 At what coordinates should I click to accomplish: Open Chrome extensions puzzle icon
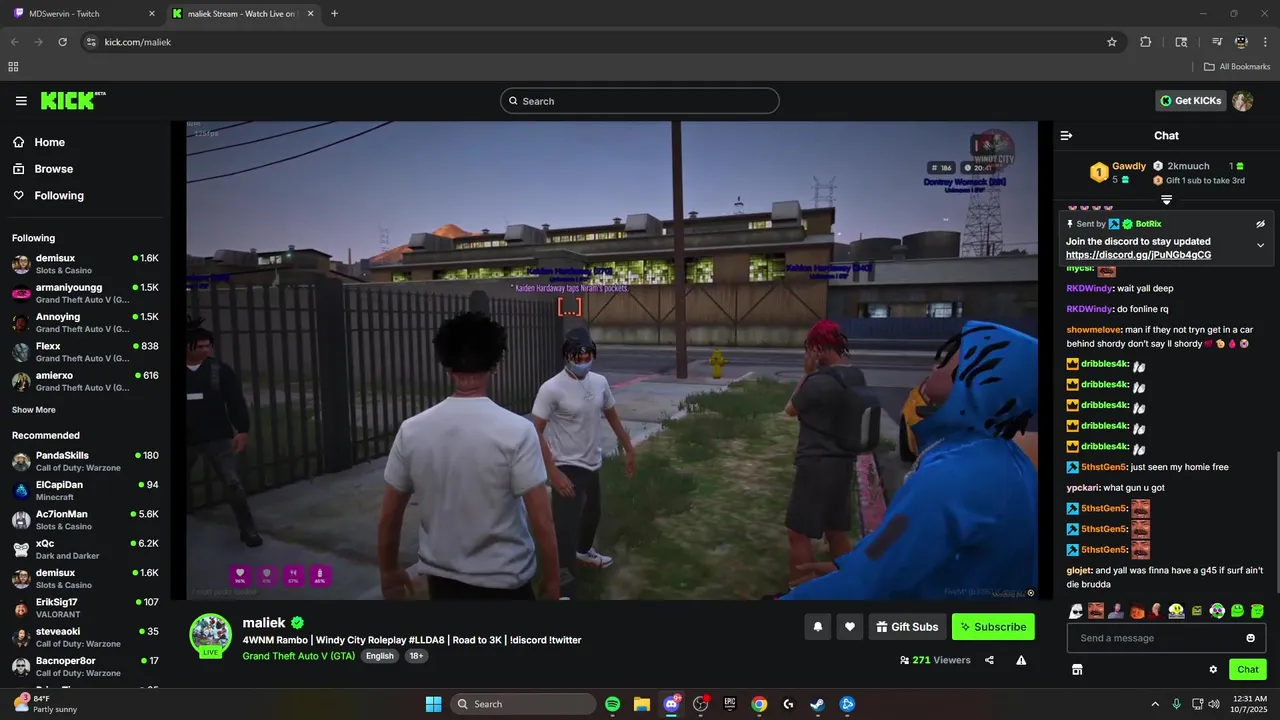[1146, 42]
